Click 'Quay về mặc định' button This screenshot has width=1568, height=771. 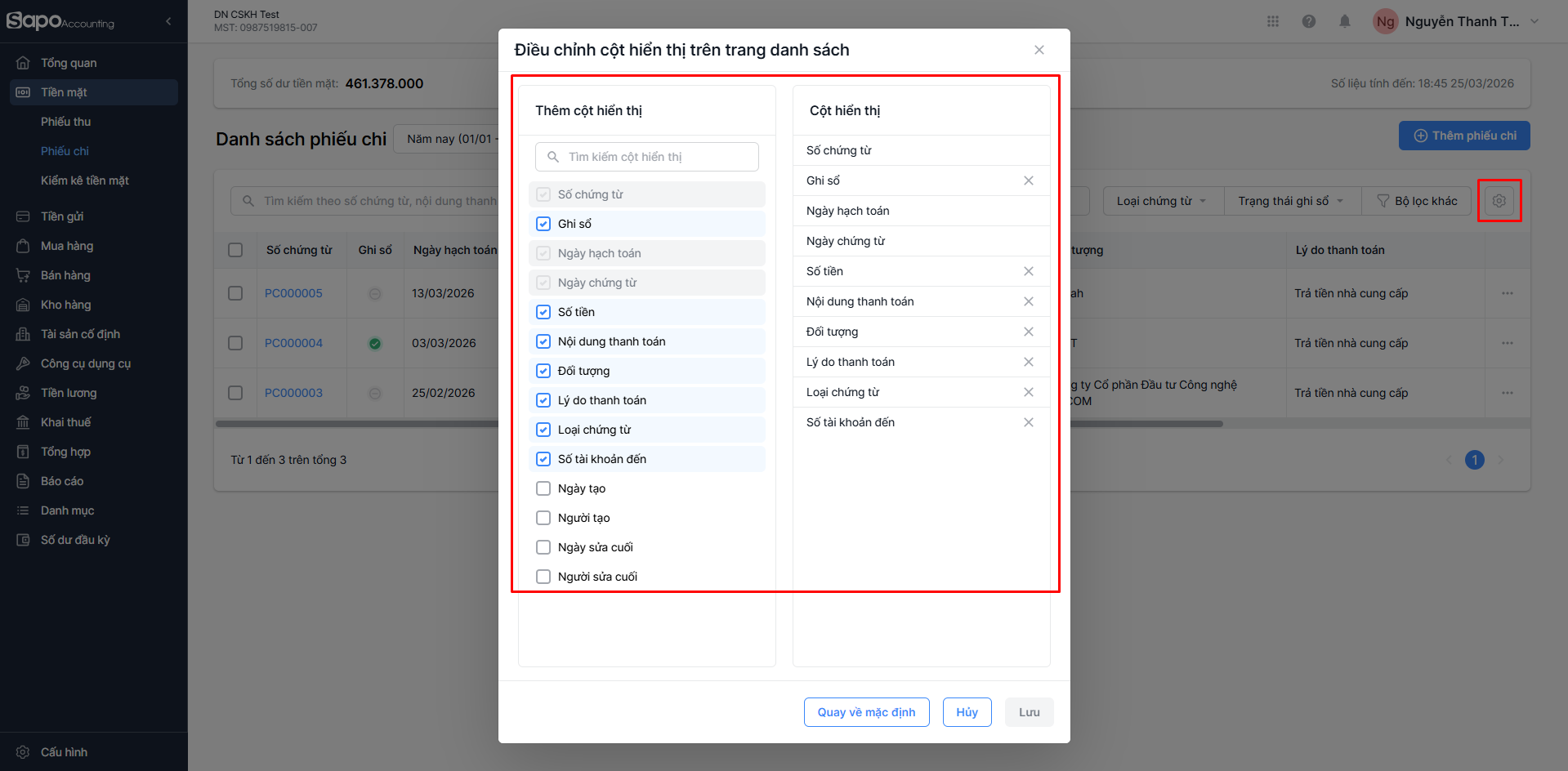click(x=866, y=712)
